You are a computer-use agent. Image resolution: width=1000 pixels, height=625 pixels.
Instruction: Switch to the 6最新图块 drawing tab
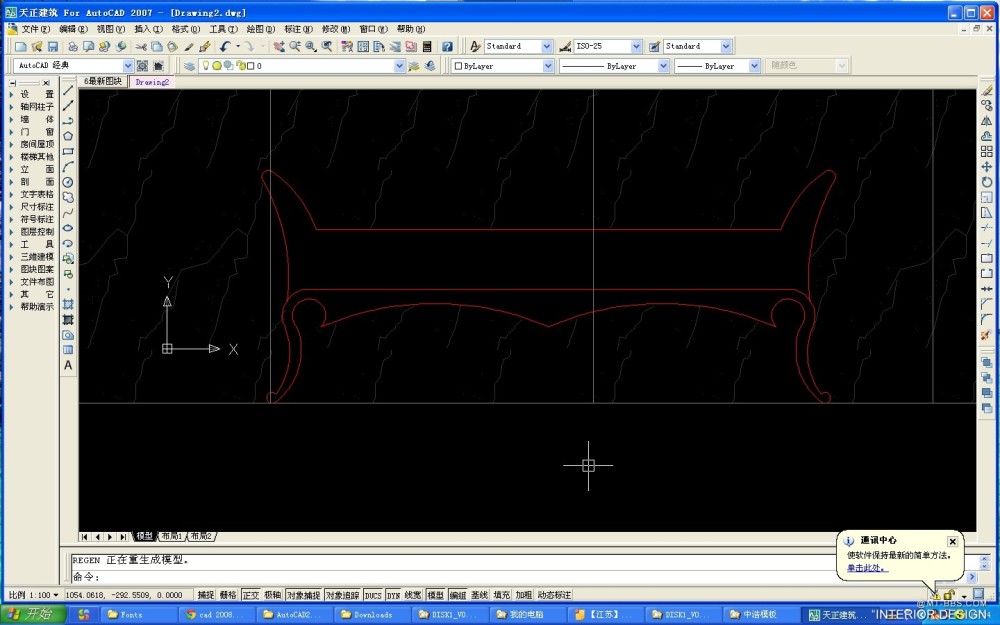(x=103, y=82)
